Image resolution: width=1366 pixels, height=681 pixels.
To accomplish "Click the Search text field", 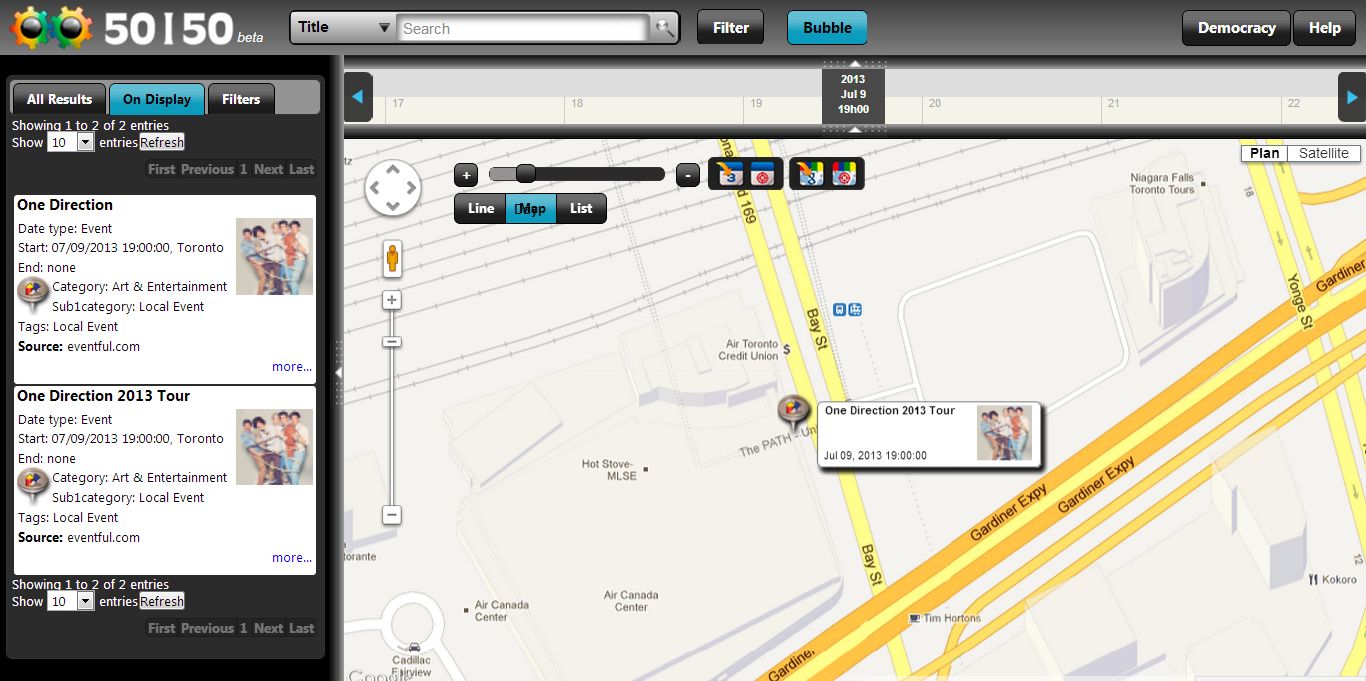I will (x=523, y=28).
